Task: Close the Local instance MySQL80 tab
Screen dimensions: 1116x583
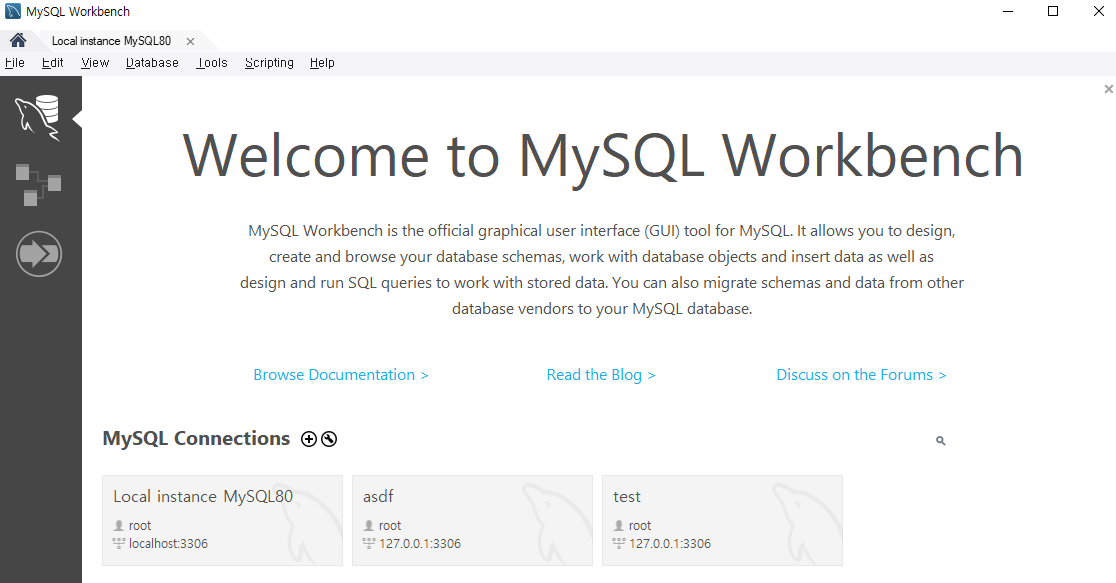Action: pos(190,41)
